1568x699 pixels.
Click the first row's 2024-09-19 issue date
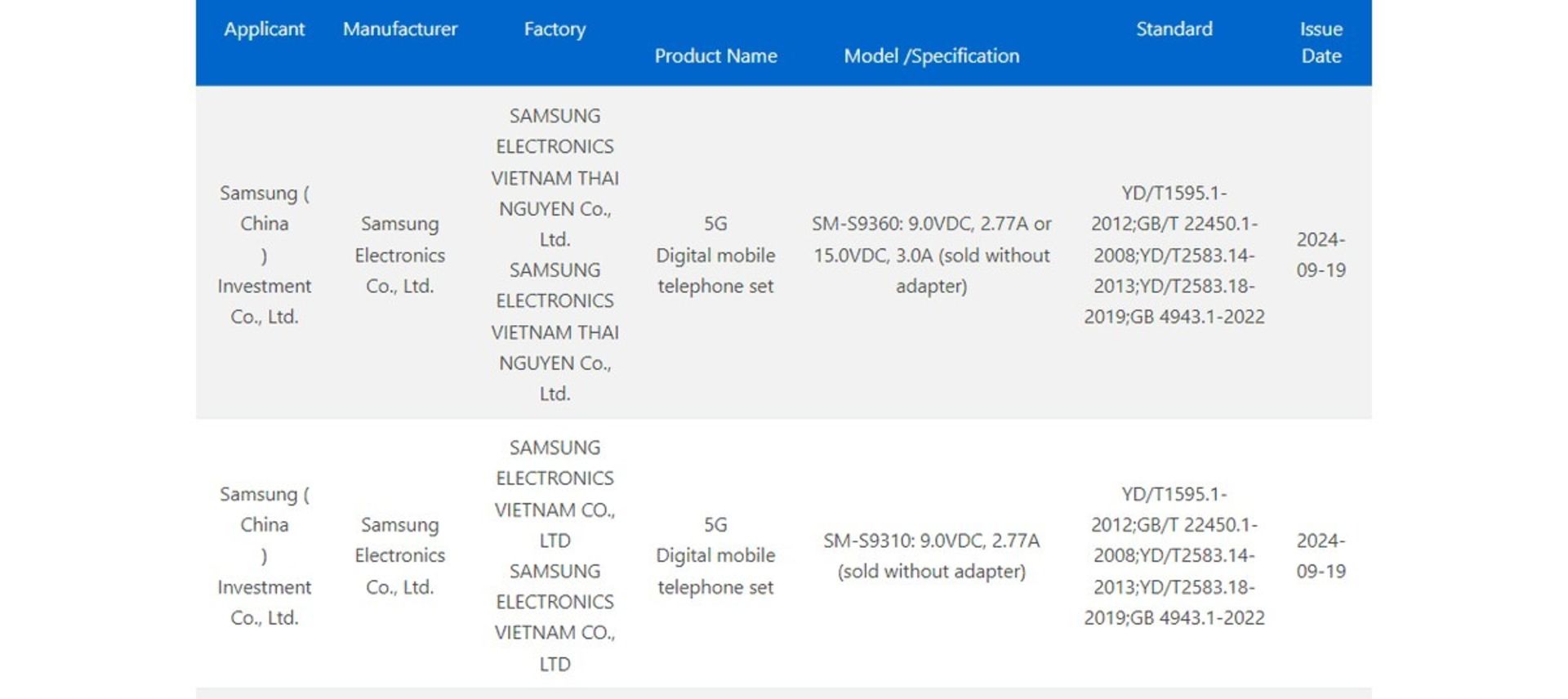pyautogui.click(x=1321, y=255)
